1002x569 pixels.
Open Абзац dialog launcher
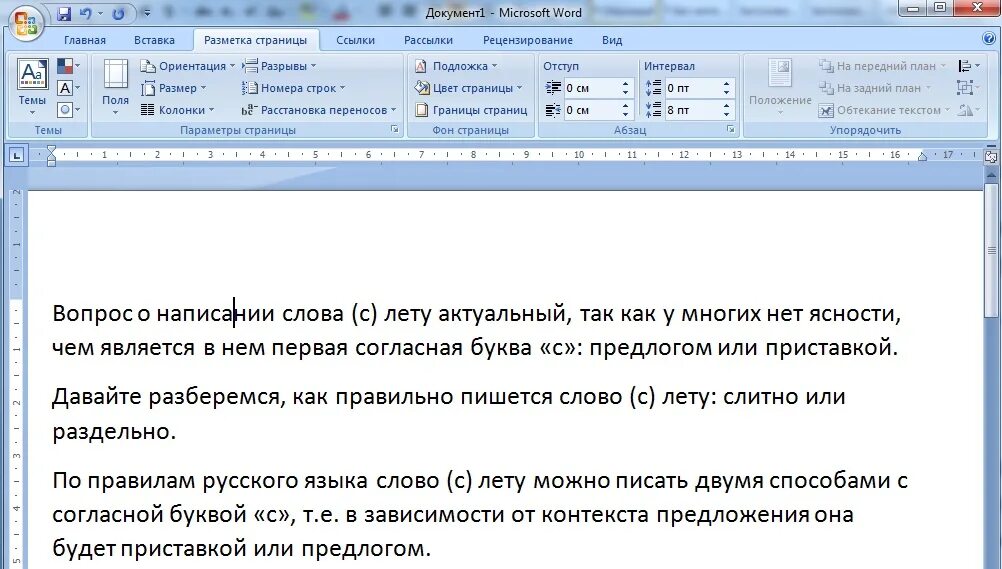(x=730, y=129)
